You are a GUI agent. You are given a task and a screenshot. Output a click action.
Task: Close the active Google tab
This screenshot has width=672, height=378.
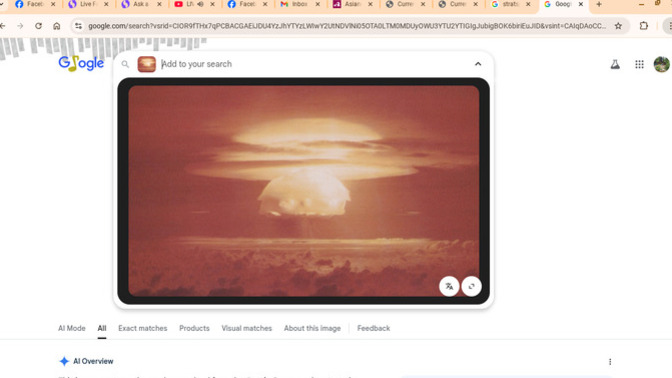click(x=581, y=4)
